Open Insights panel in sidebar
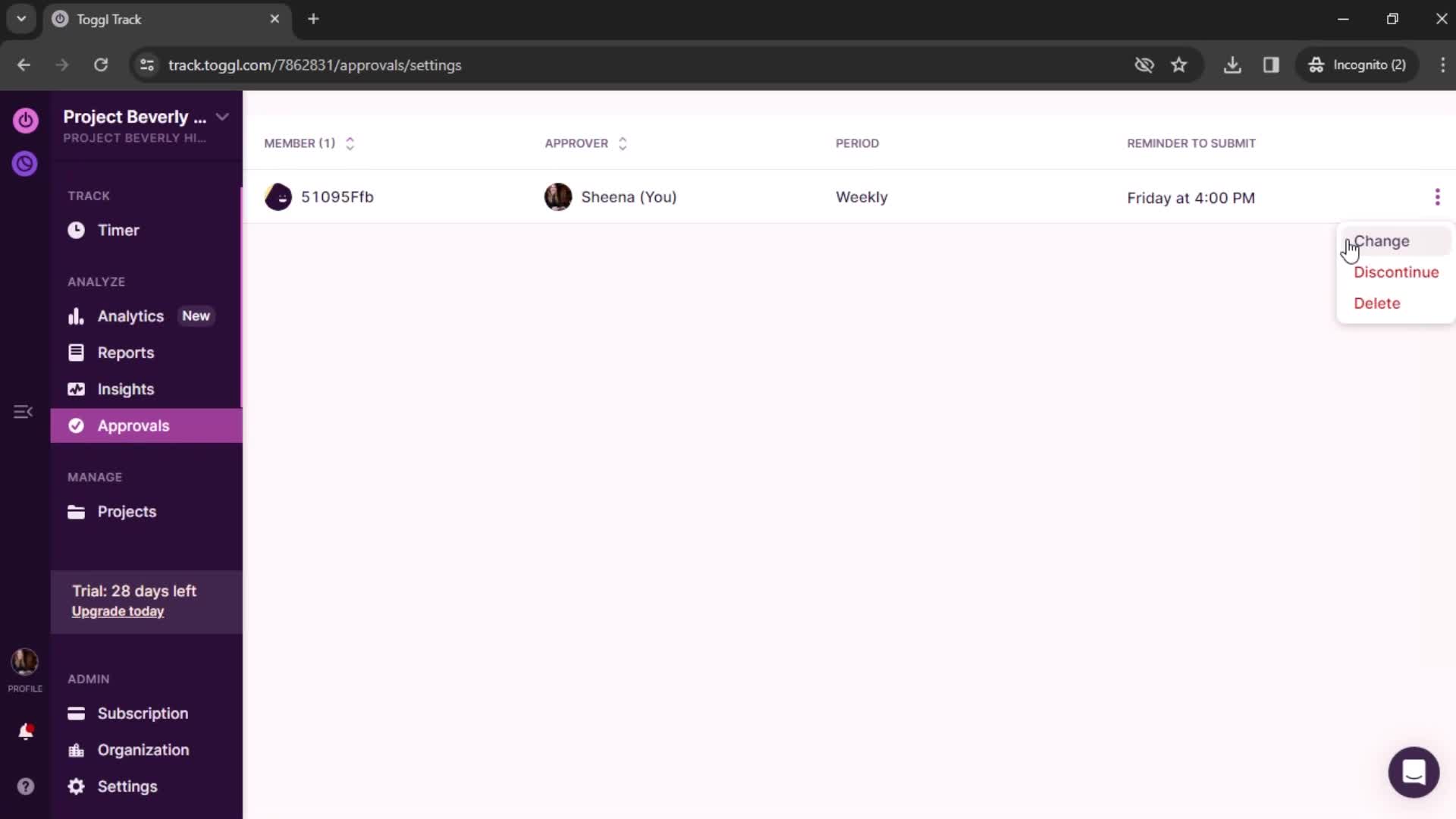The height and width of the screenshot is (819, 1456). tap(126, 389)
